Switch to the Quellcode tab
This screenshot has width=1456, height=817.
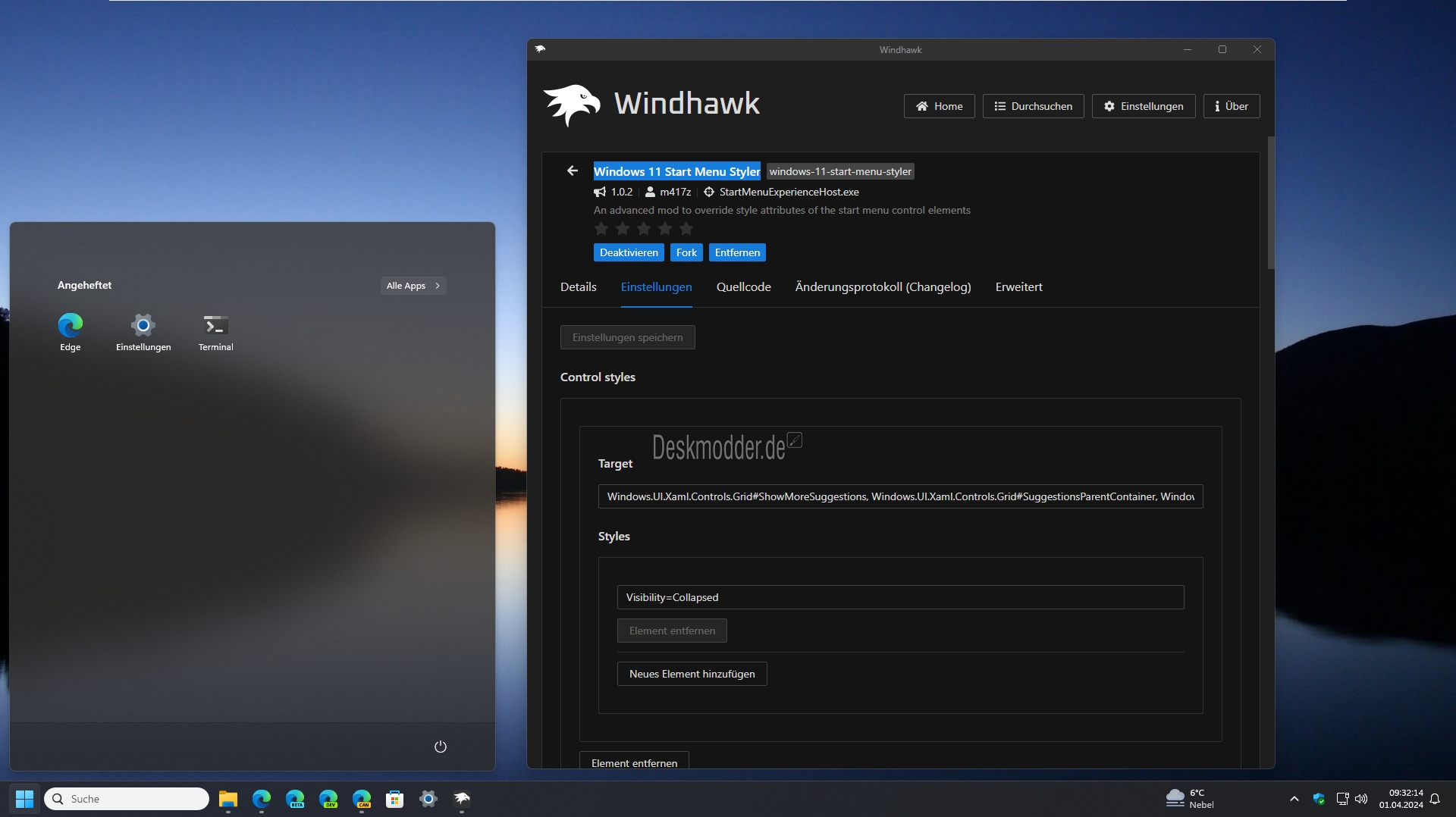click(744, 287)
